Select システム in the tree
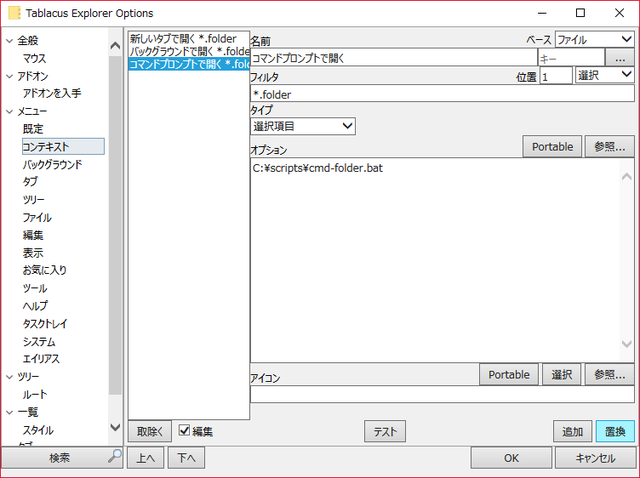 (x=39, y=341)
